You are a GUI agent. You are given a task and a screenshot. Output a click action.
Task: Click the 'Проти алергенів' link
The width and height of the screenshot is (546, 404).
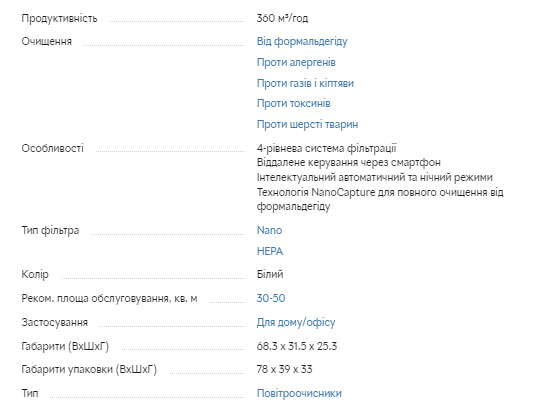pos(296,62)
